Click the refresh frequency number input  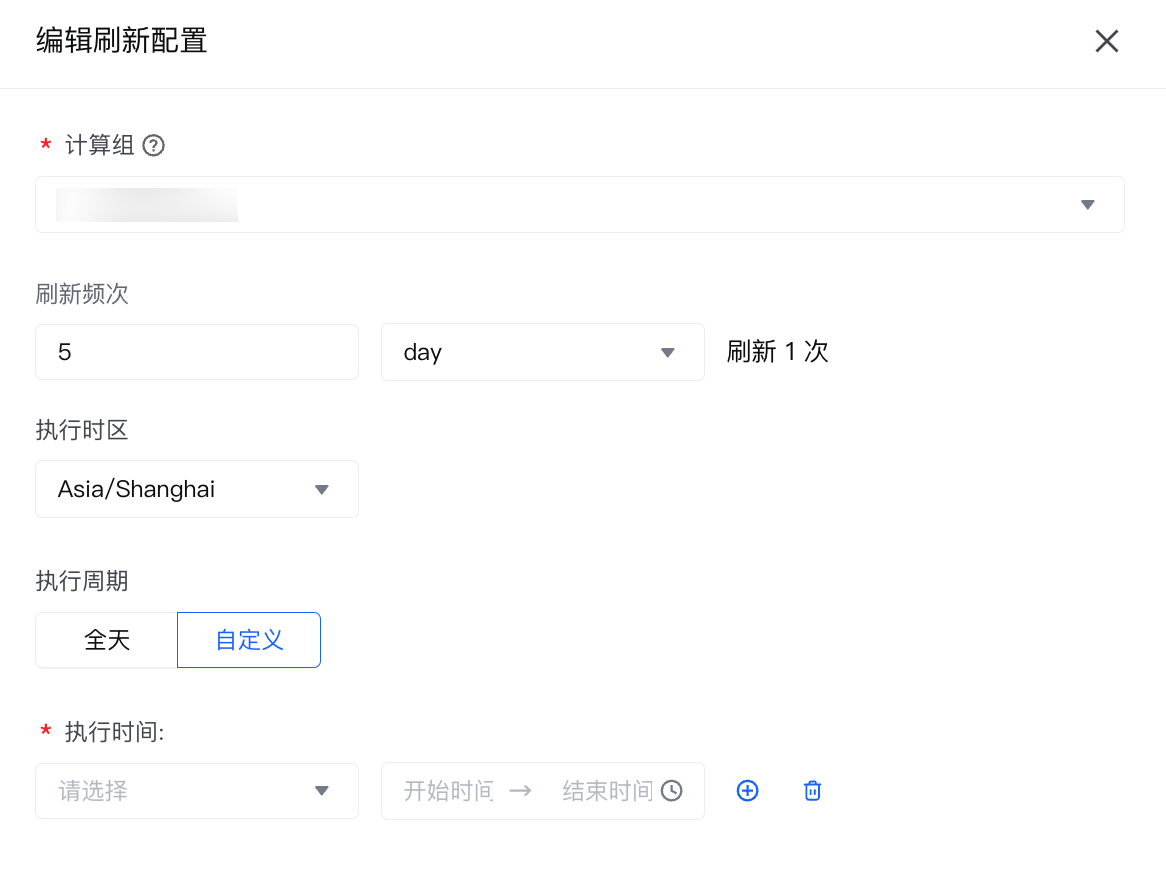(196, 352)
